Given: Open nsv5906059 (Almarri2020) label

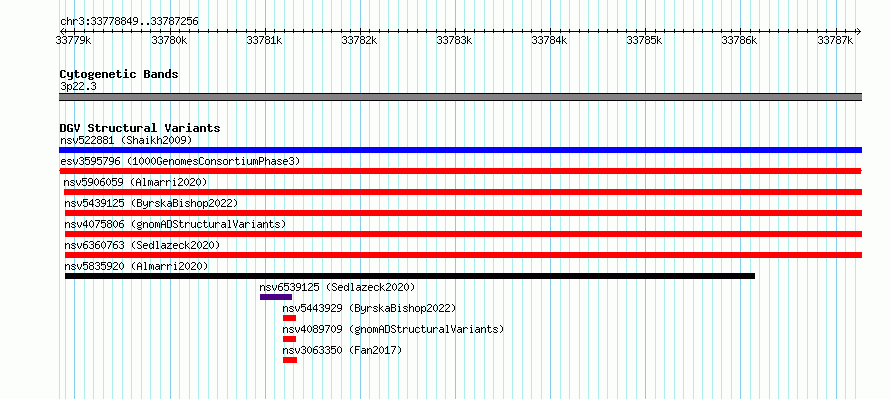Looking at the screenshot, I should 136,182.
